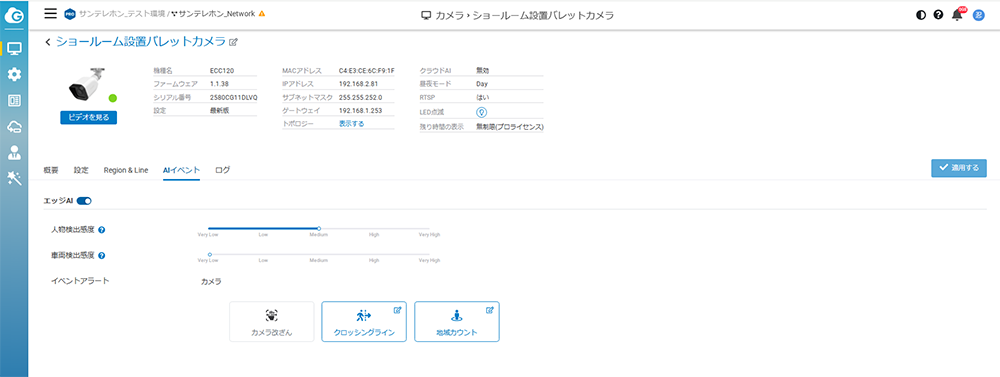Select the カメラ改ざん event card
1000x377 pixels.
point(272,322)
